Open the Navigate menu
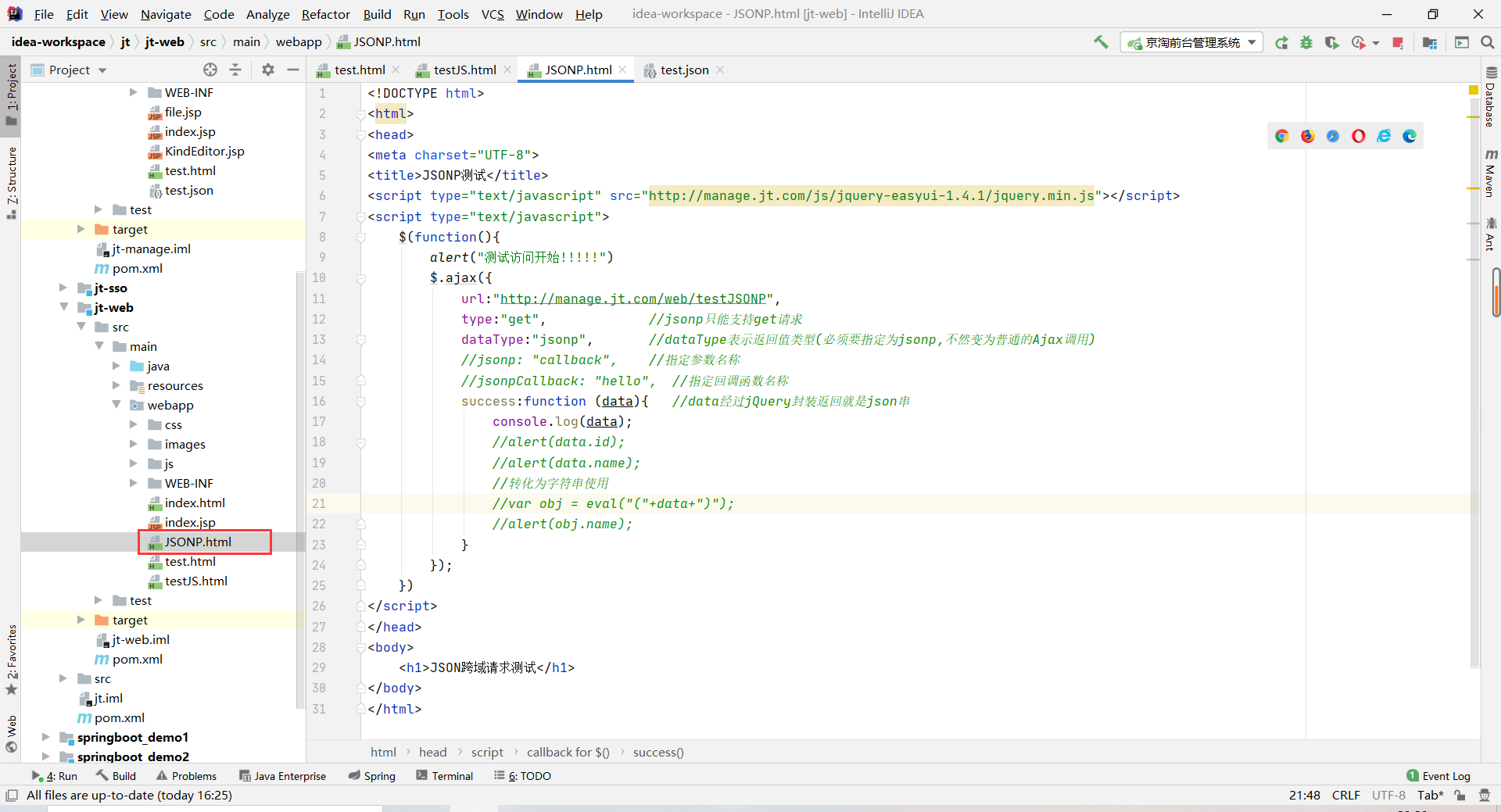1501x812 pixels. [x=166, y=14]
